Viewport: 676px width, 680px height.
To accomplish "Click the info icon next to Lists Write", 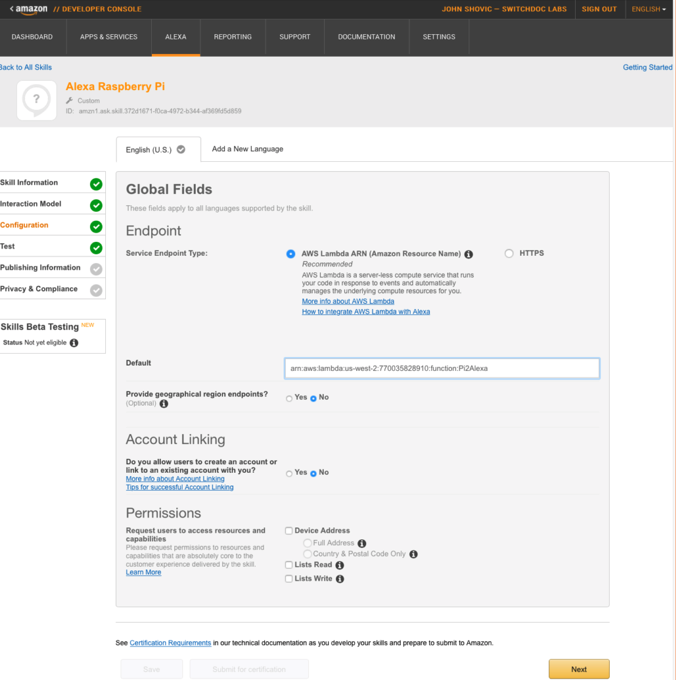I will [340, 579].
